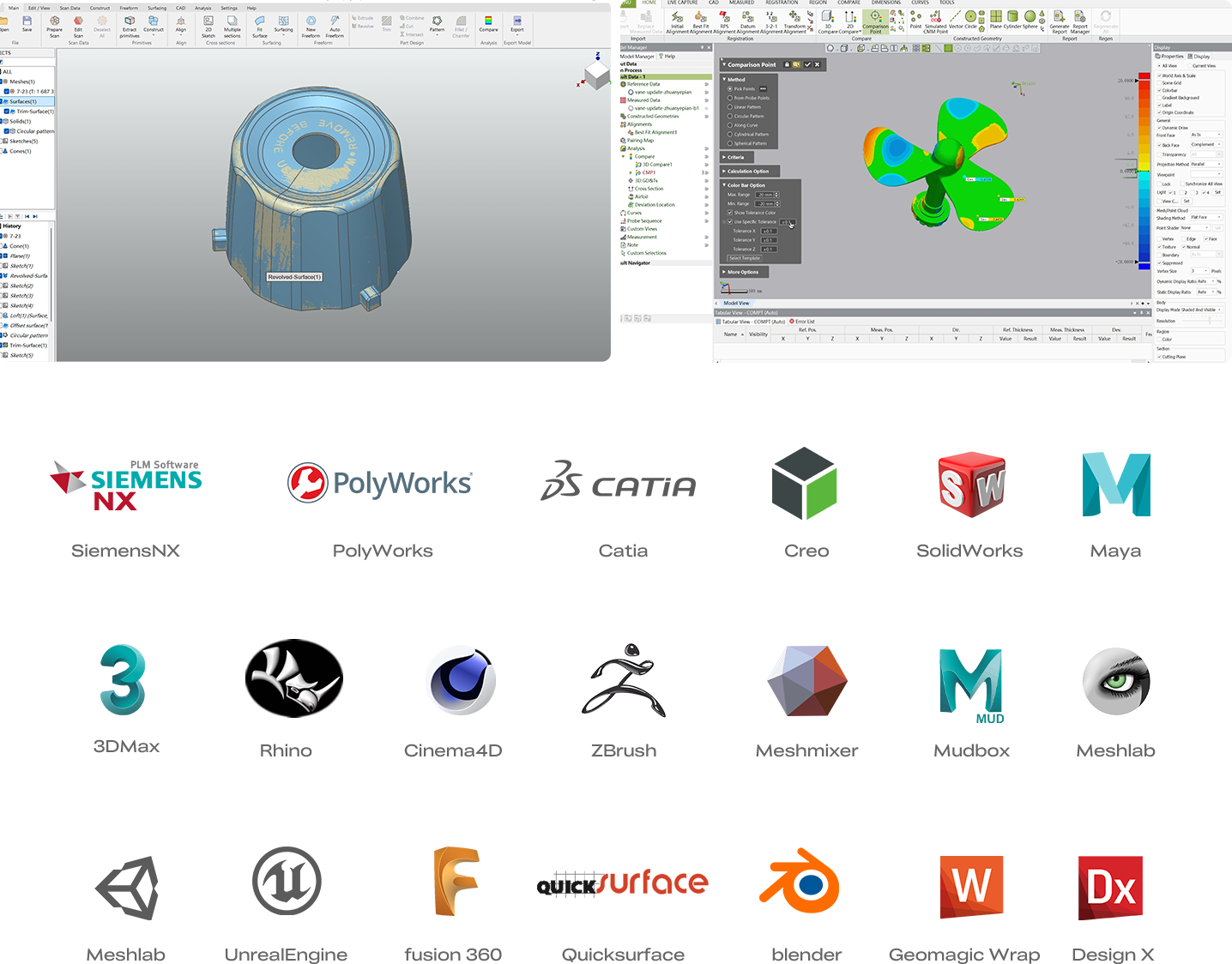Open the Surfacing ribbon tab
Screen dimensions: 1232x964
tap(157, 8)
